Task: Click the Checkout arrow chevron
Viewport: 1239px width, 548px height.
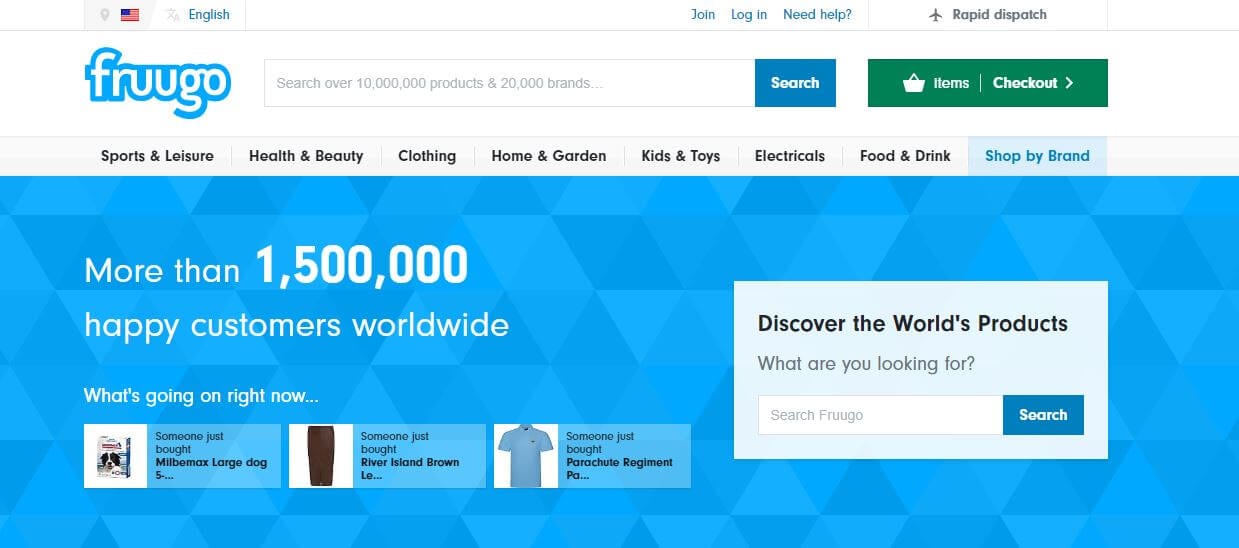Action: coord(1069,83)
